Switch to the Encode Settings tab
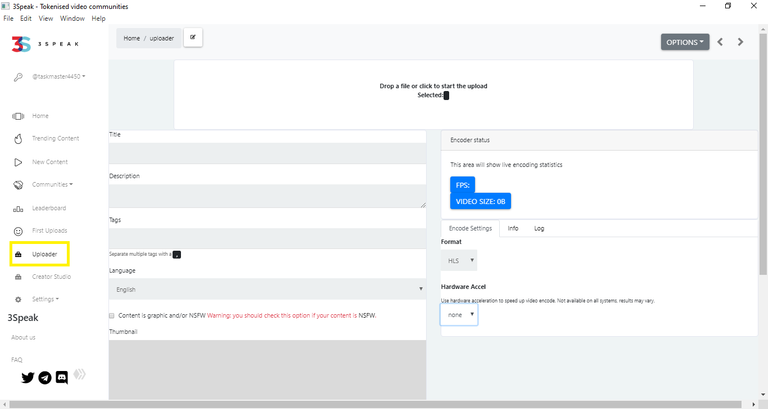768x409 pixels. 470,229
